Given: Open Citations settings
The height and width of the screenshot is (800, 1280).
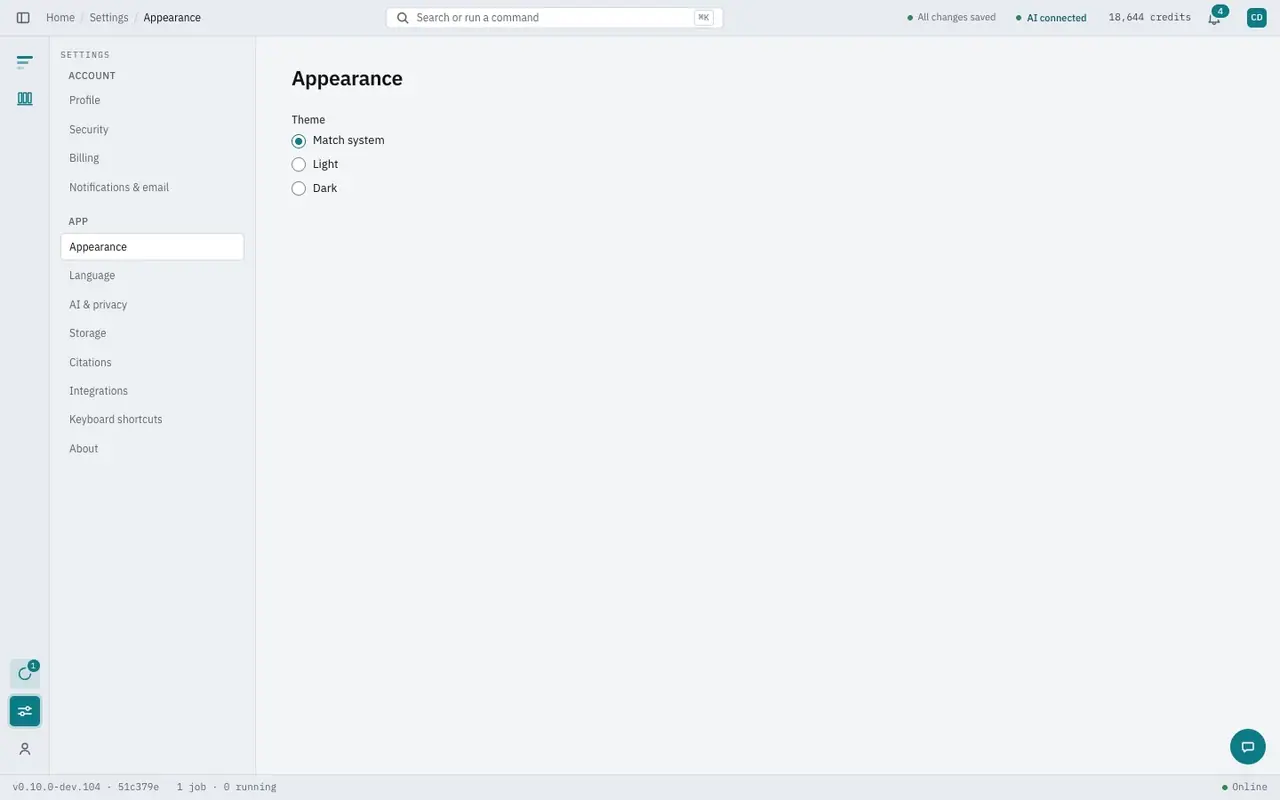Looking at the screenshot, I should (152, 362).
